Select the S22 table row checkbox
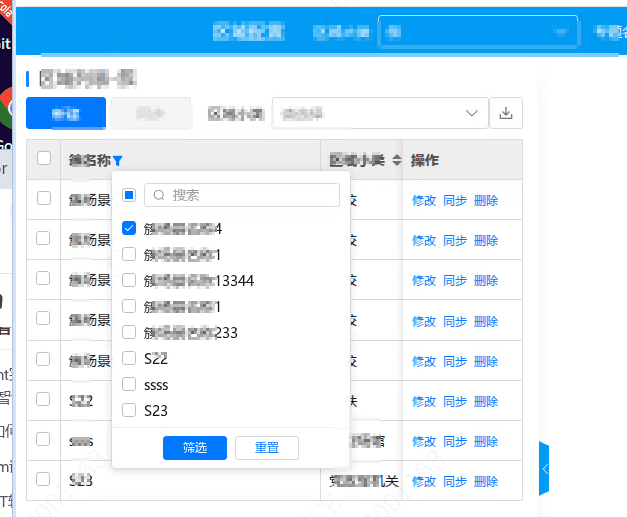This screenshot has width=627, height=517. (x=43, y=399)
